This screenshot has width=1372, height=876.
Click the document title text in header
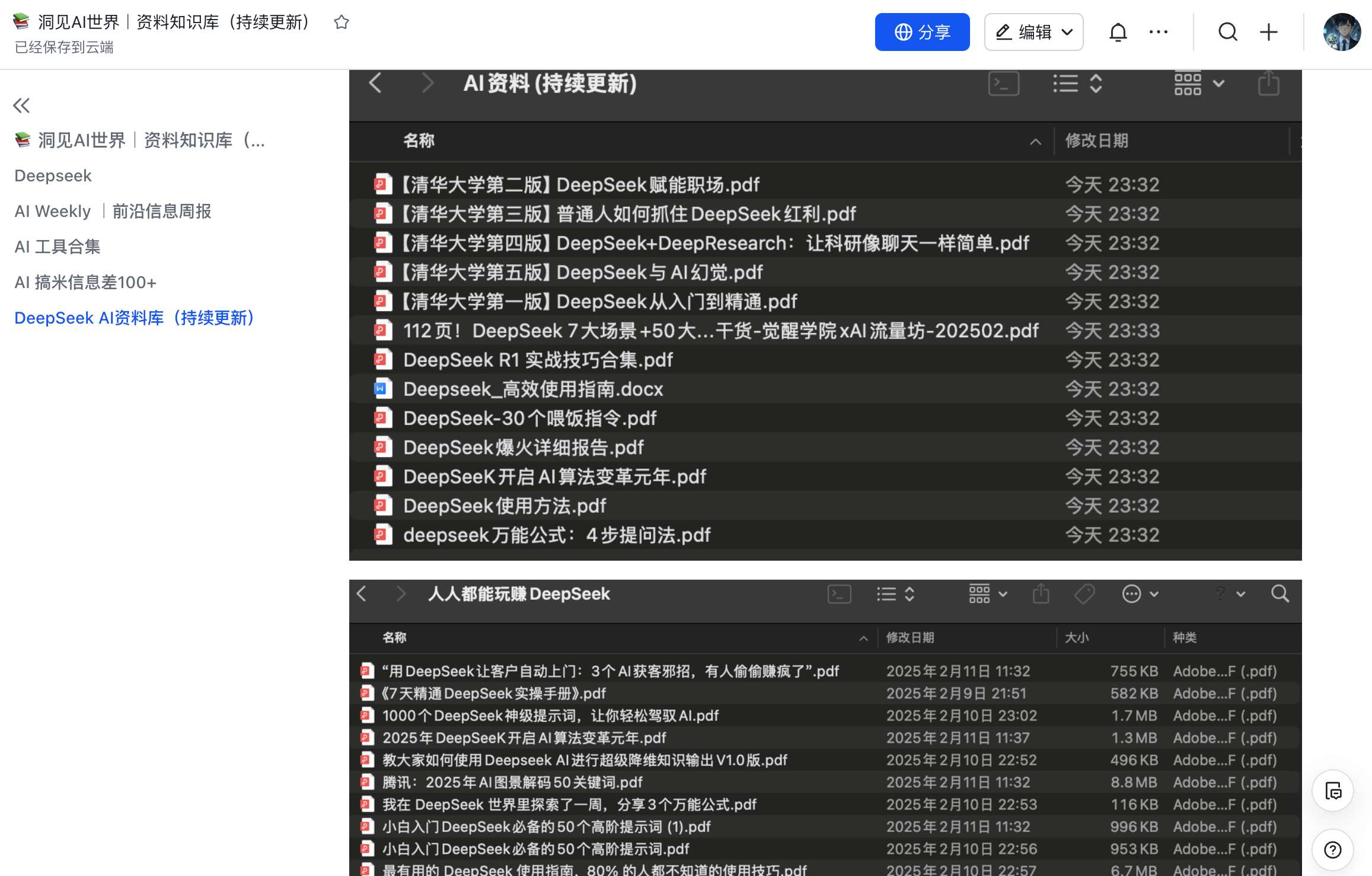(173, 23)
